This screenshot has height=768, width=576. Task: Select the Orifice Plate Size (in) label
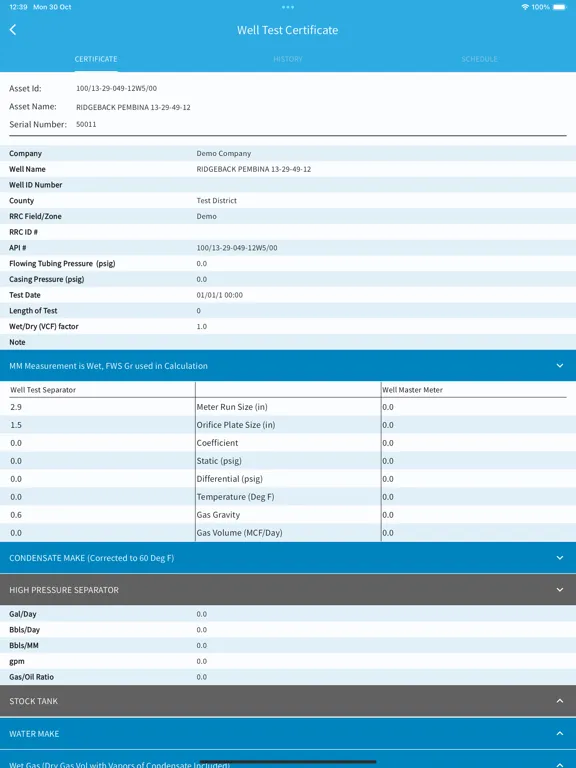point(236,425)
